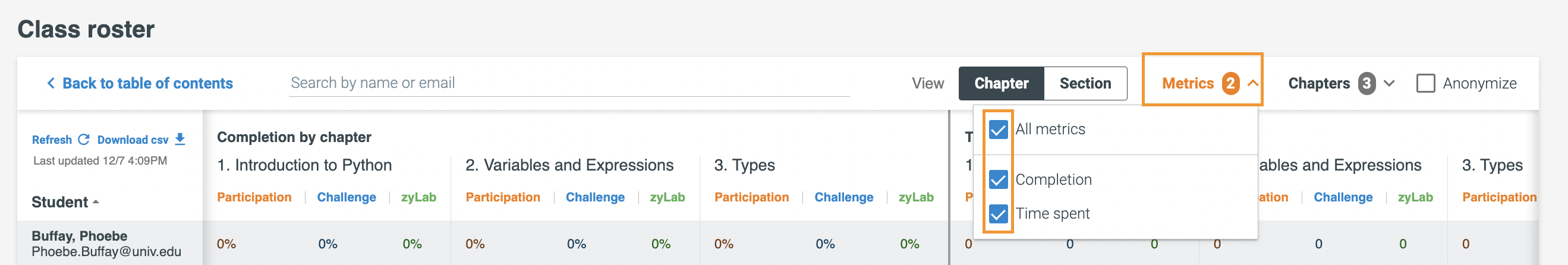Click the gray Chapters count badge
This screenshot has width=1568, height=265.
1367,83
